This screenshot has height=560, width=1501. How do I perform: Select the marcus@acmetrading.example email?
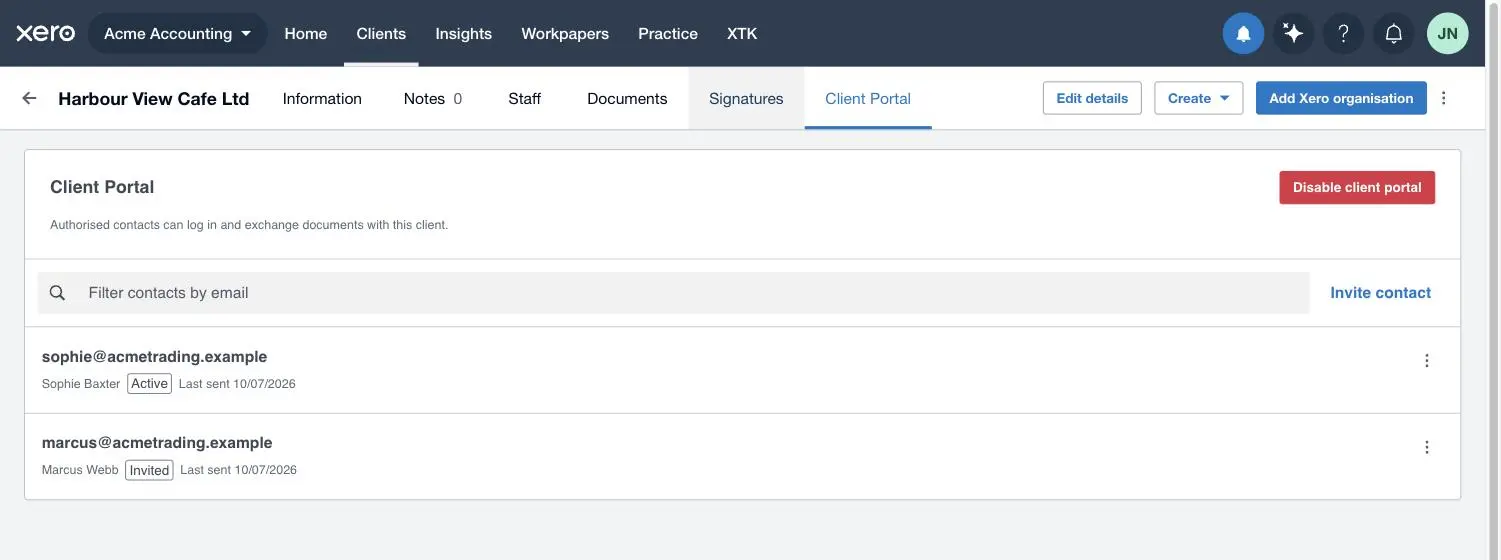point(157,443)
